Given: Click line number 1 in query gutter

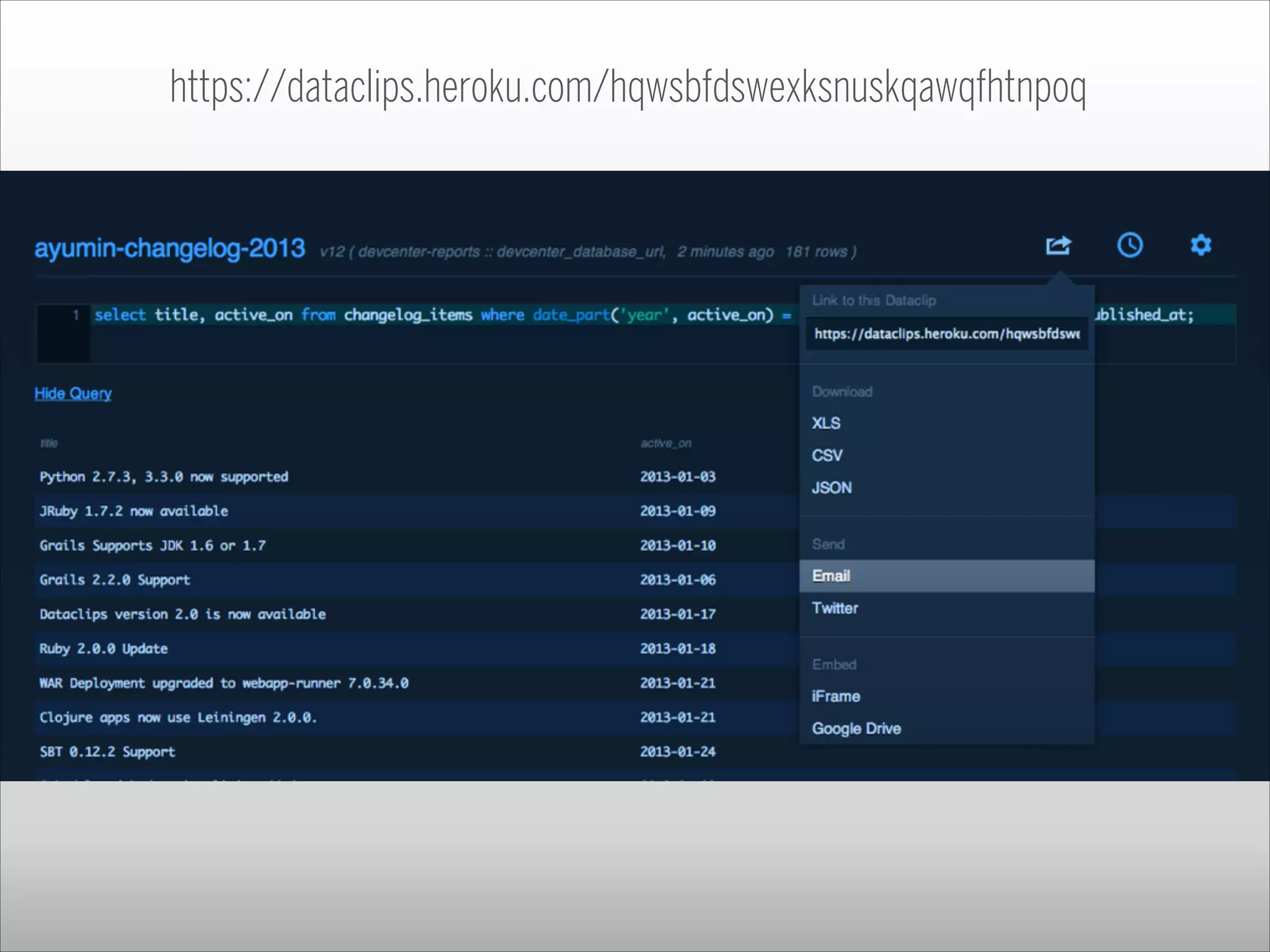Looking at the screenshot, I should (x=76, y=315).
